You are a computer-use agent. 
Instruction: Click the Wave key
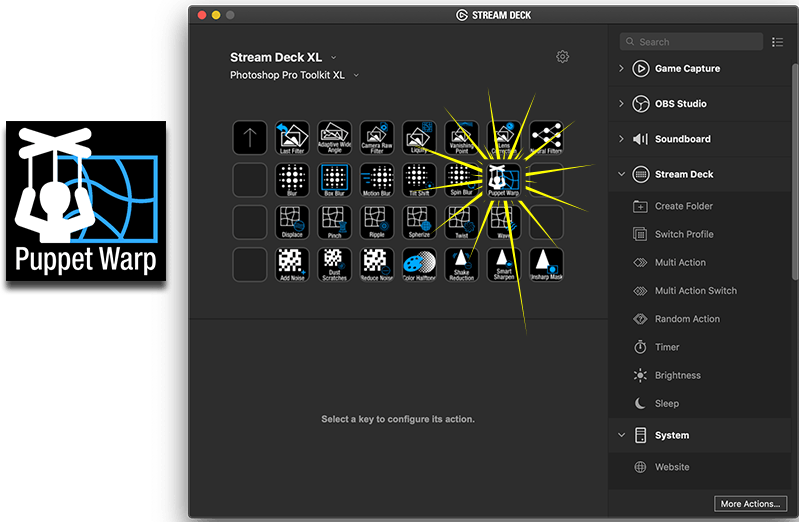tap(503, 222)
